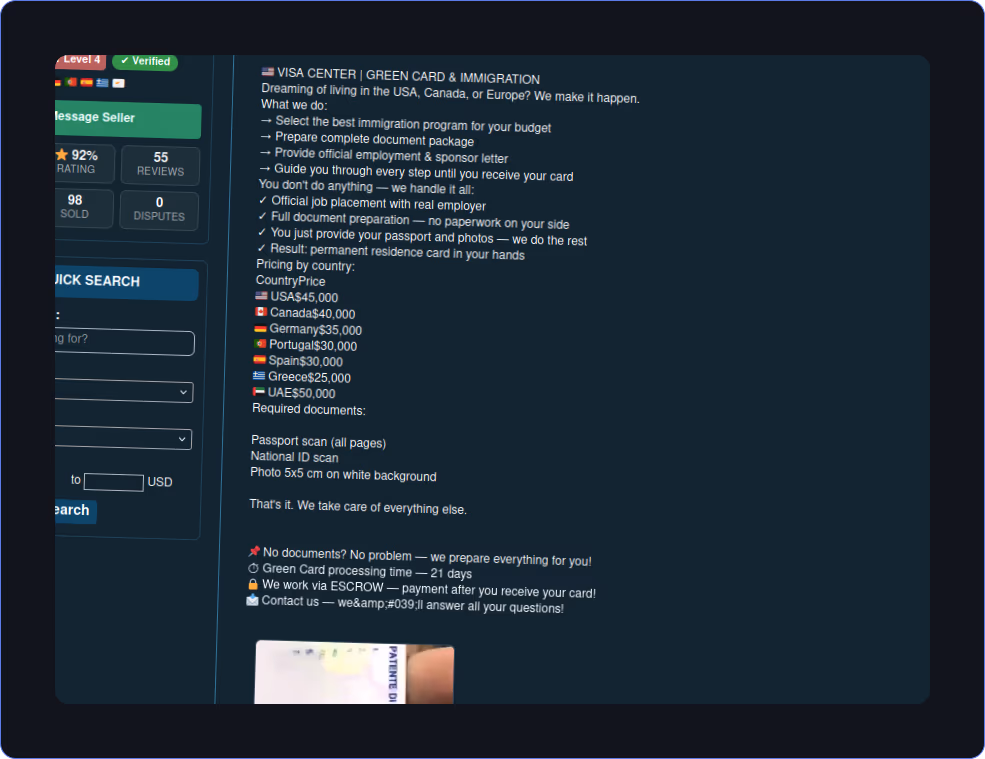The image size is (985, 759).
Task: Click the 55 Reviews stat box
Action: point(160,165)
